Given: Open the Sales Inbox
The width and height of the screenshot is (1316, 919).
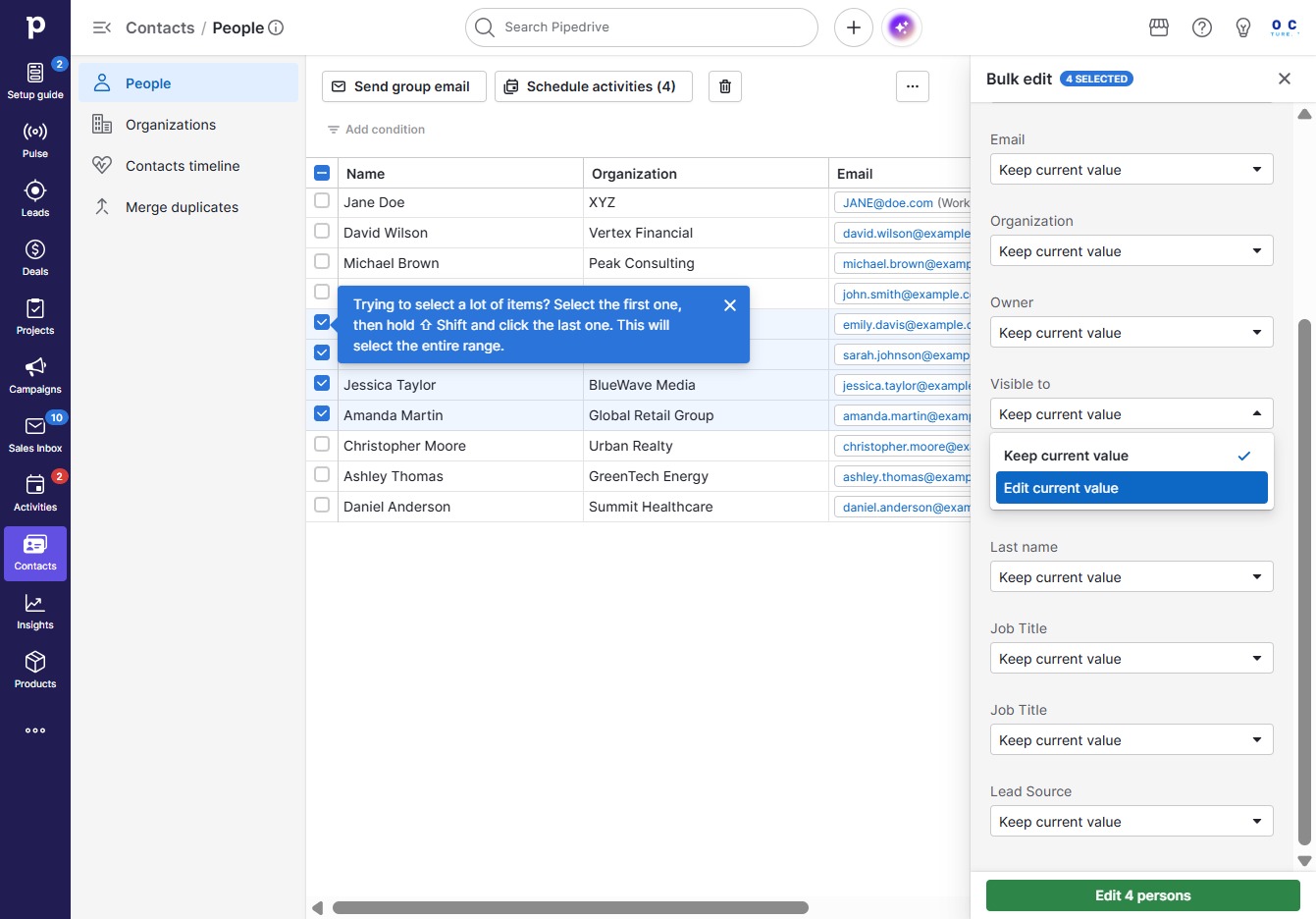Looking at the screenshot, I should (x=35, y=434).
